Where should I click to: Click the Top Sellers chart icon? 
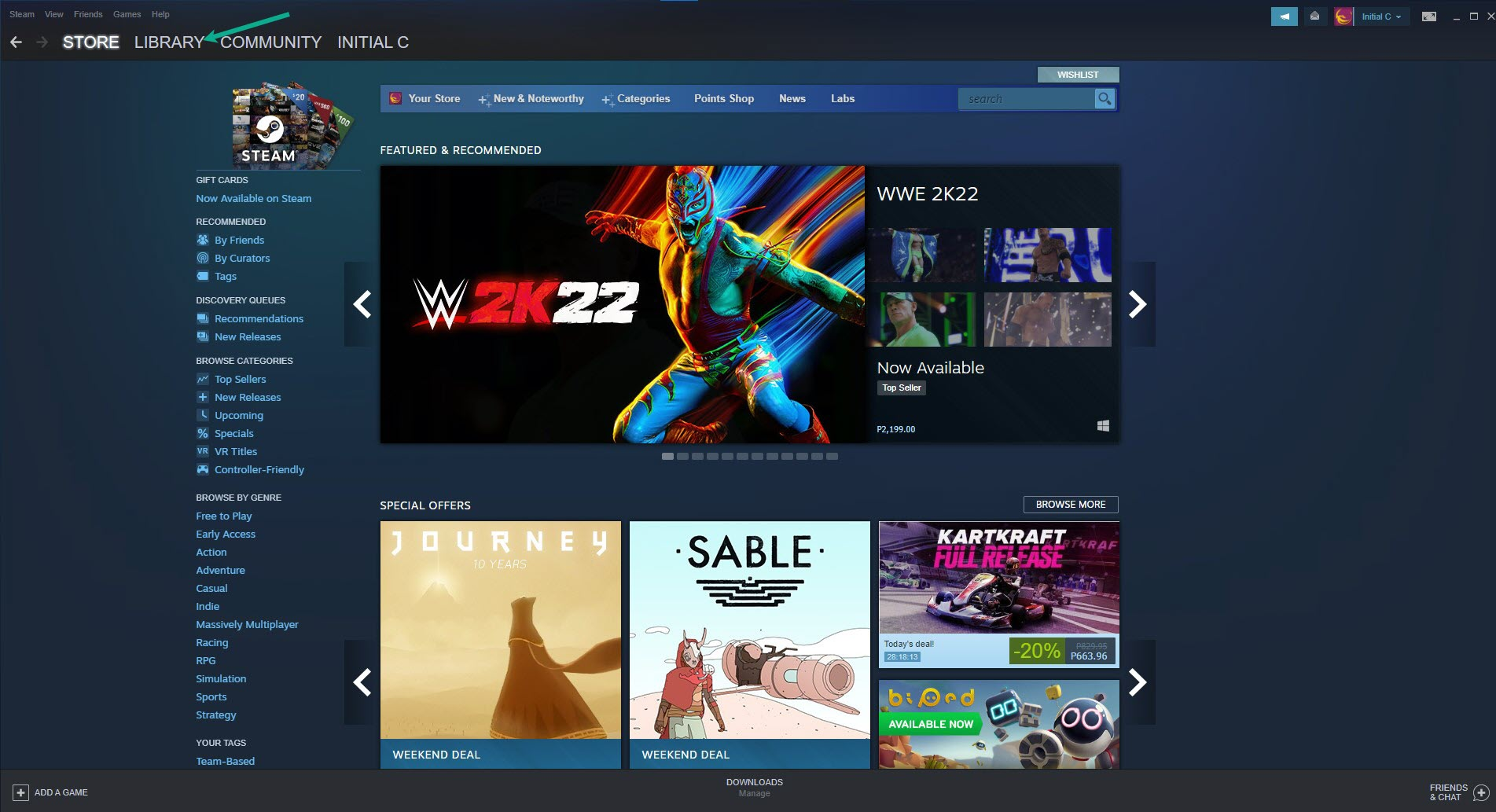203,379
